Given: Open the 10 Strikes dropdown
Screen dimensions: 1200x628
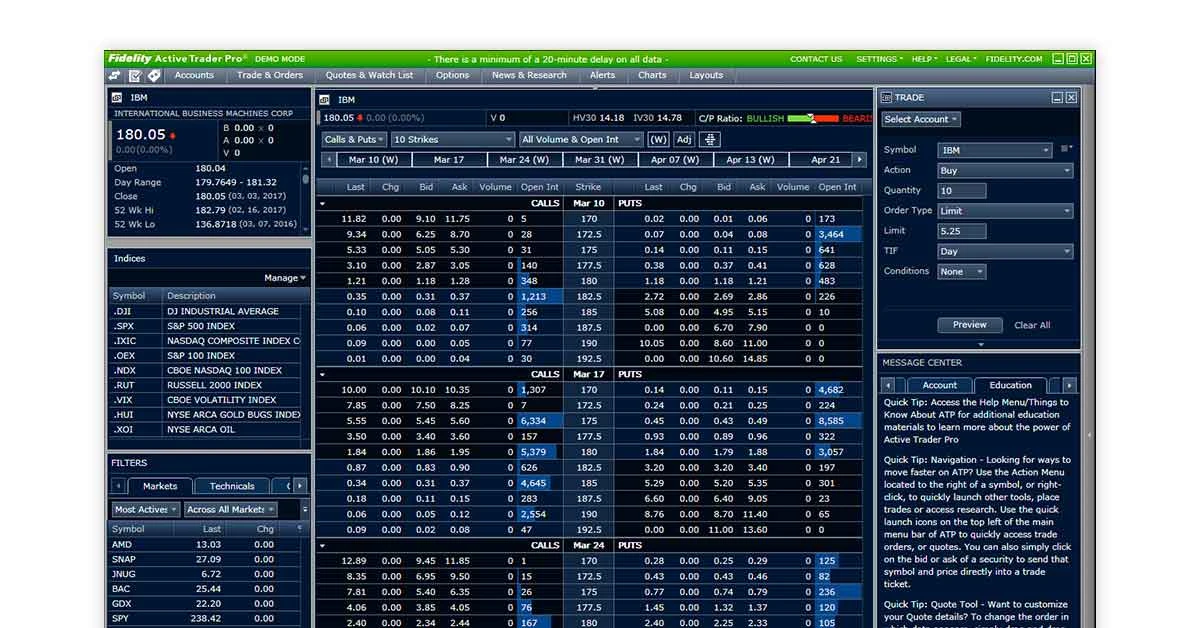Looking at the screenshot, I should pos(452,139).
